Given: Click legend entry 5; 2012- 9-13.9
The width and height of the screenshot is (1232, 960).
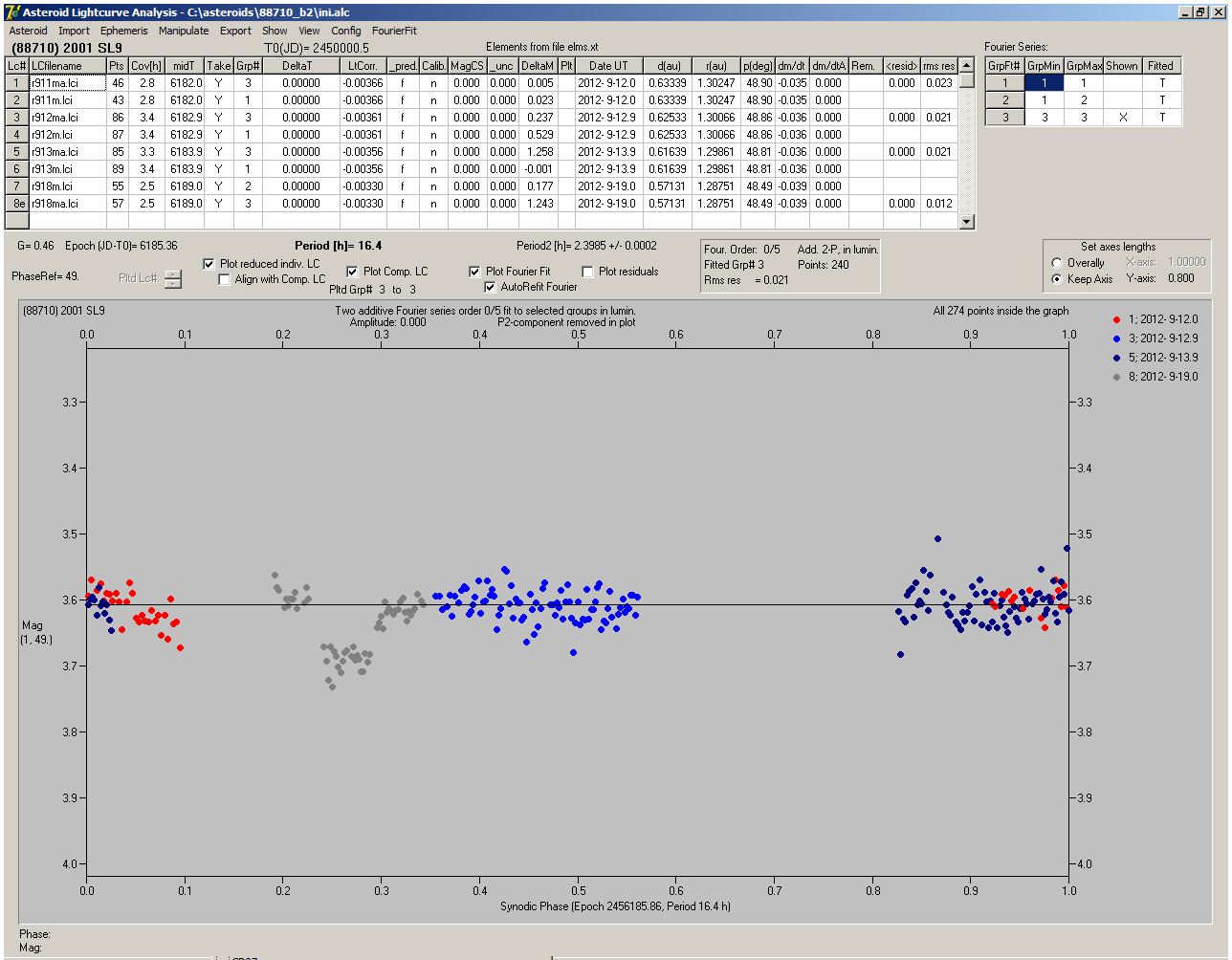Looking at the screenshot, I should pos(1155,357).
